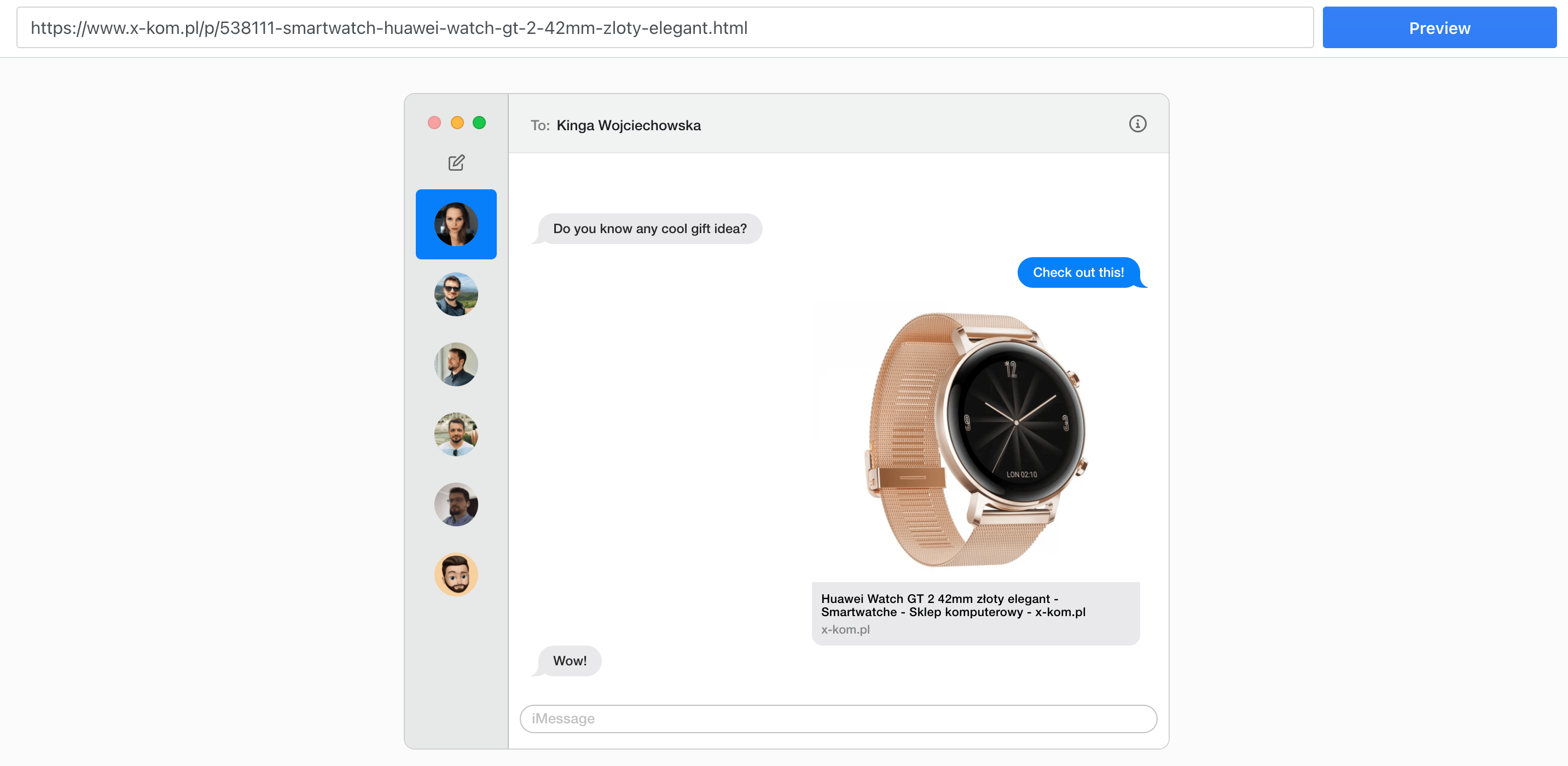Click the 'Do you know any cool gift idea?' bubble
Image resolution: width=1568 pixels, height=766 pixels.
(649, 228)
